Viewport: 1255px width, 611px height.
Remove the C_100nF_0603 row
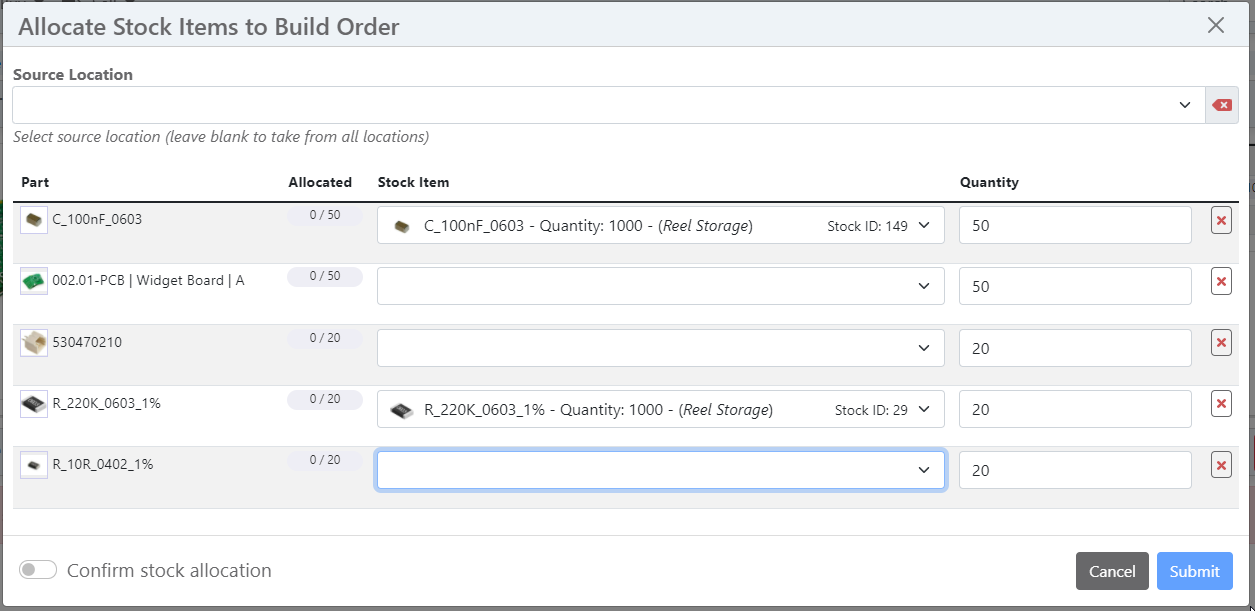[x=1221, y=221]
